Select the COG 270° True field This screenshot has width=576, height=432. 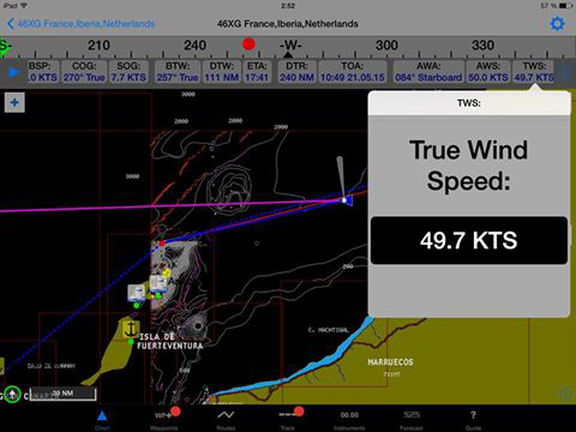[84, 72]
